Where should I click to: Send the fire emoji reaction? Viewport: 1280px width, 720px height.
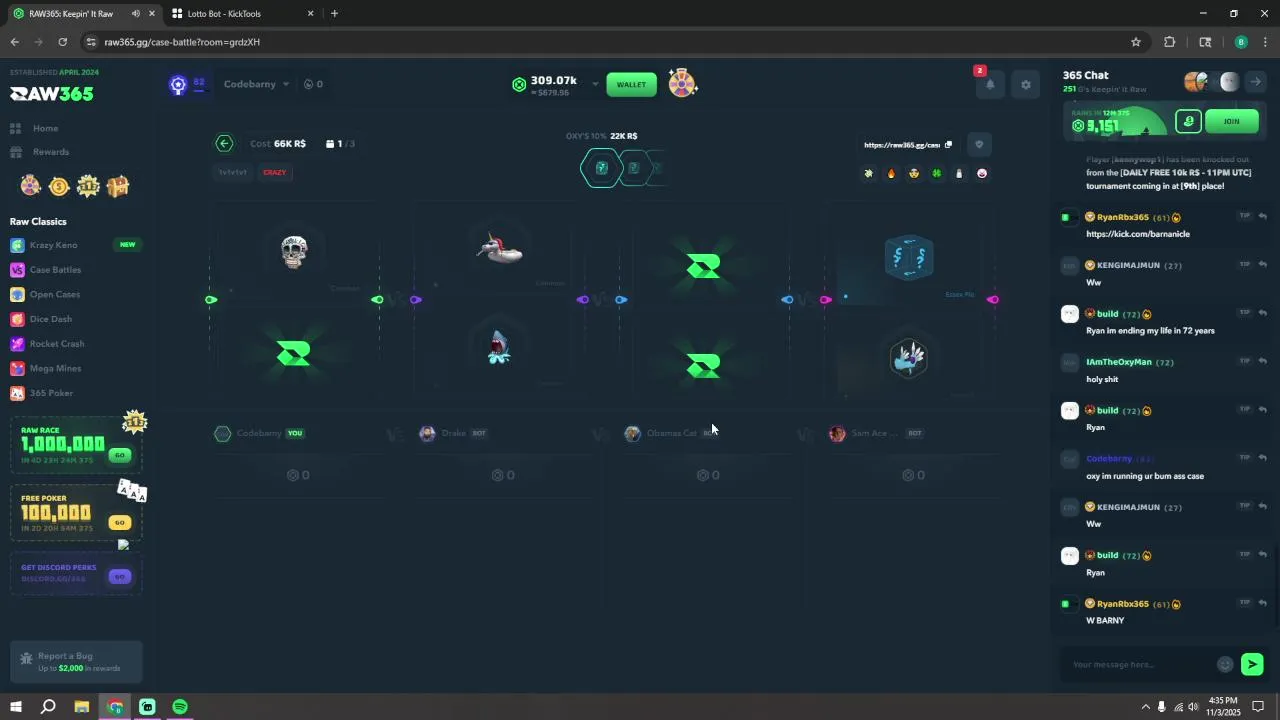[891, 173]
